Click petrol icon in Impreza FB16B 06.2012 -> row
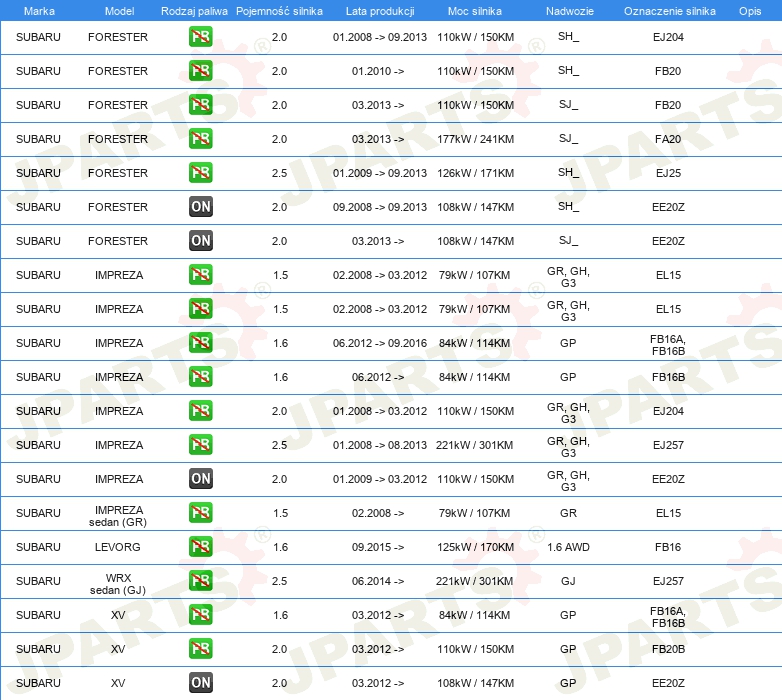Screen dimensions: 782x700 [x=200, y=376]
